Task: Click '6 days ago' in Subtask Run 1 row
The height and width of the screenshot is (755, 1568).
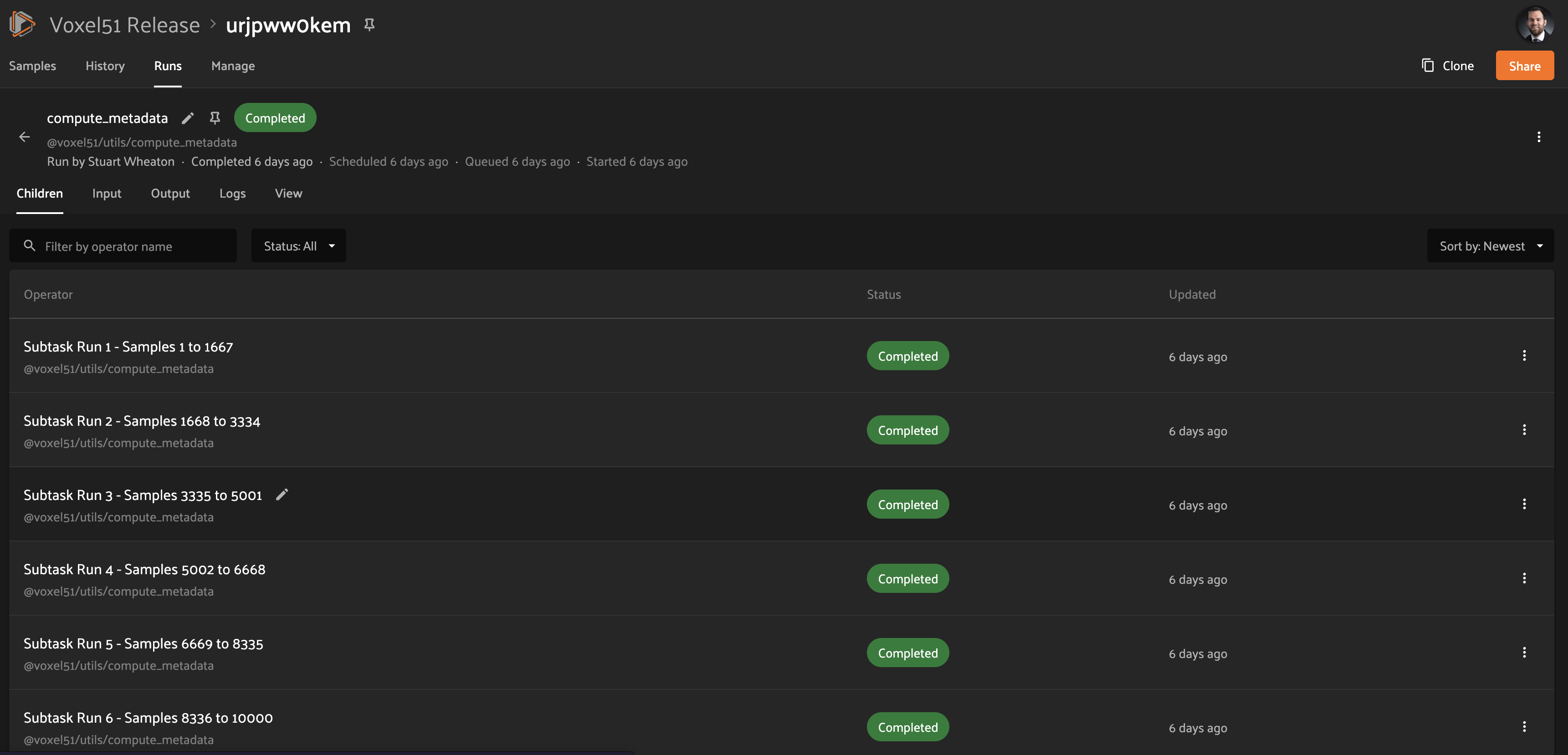Action: click(1197, 357)
